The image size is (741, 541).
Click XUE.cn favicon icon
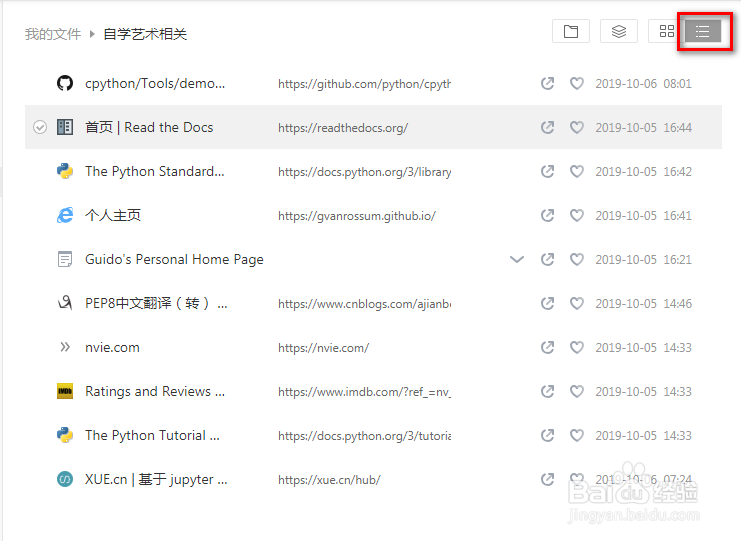point(65,479)
